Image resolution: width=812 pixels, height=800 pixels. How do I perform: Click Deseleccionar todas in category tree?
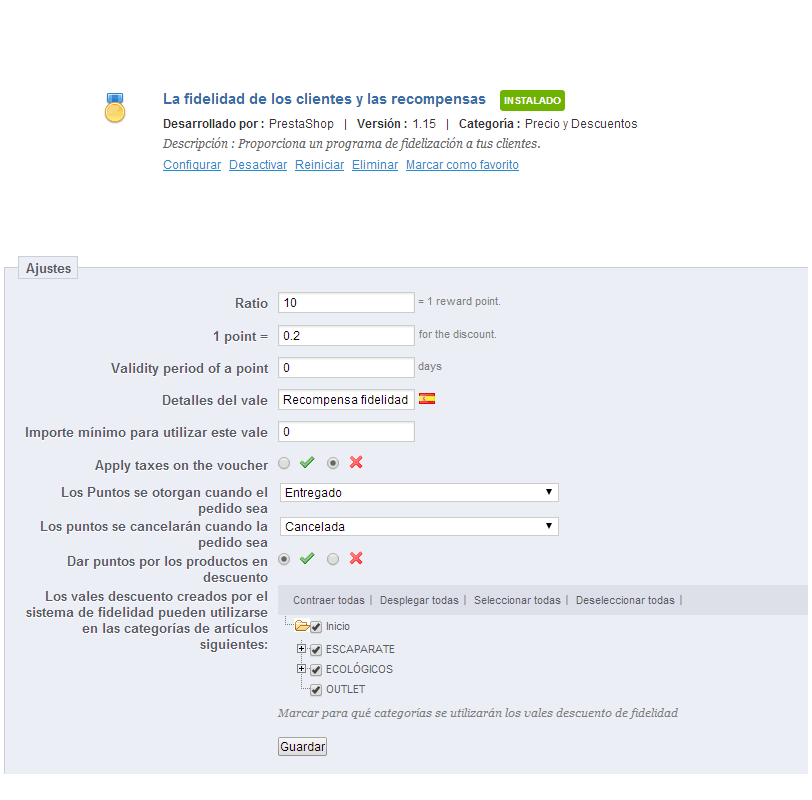click(x=625, y=600)
